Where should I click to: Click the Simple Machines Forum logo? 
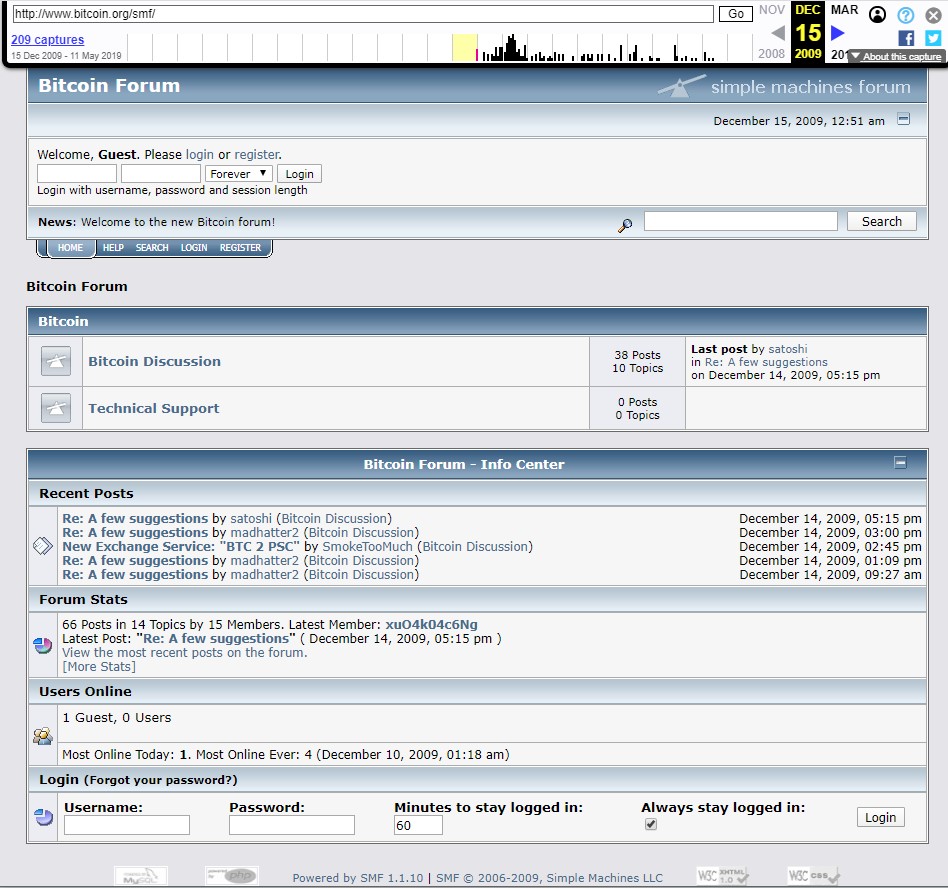click(x=784, y=86)
